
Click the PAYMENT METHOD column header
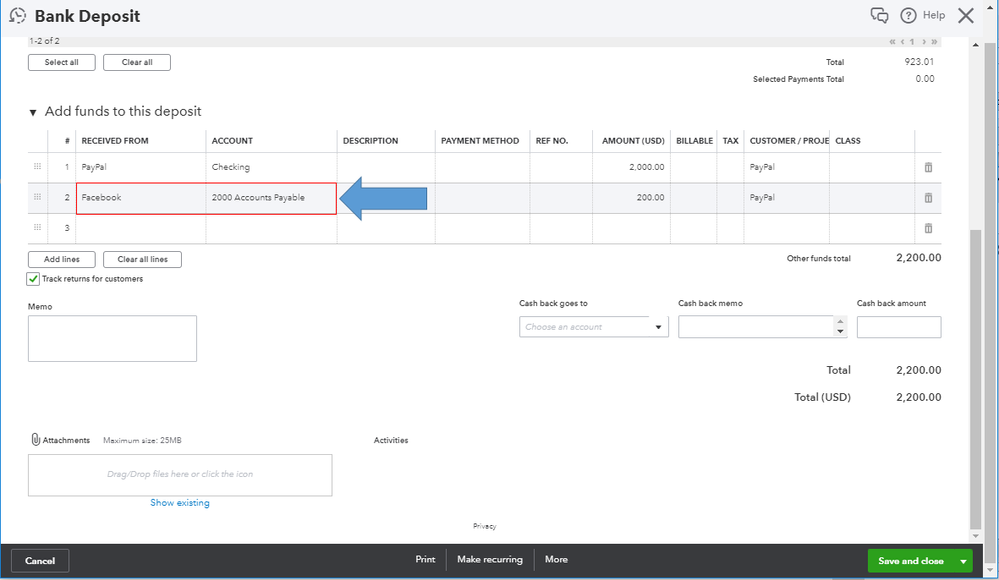click(480, 141)
